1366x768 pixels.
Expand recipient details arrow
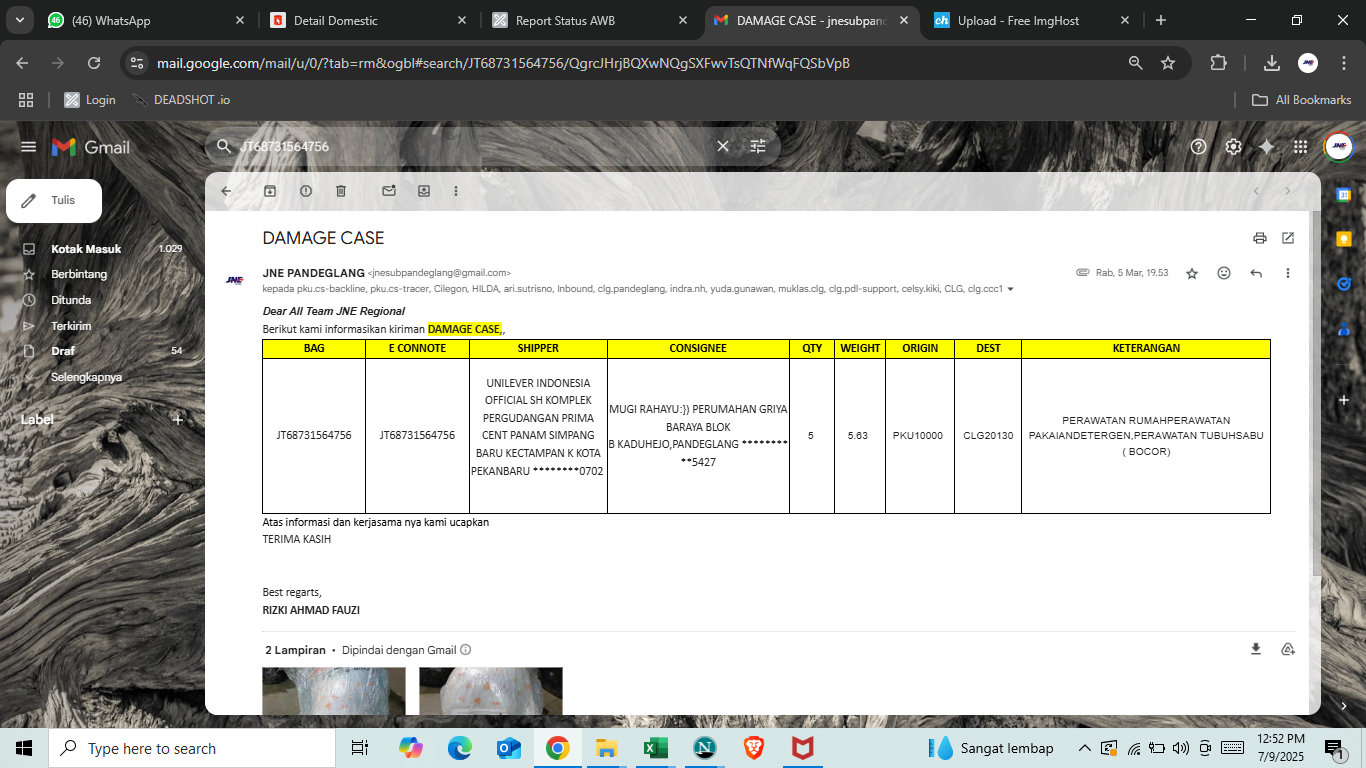[x=1010, y=289]
